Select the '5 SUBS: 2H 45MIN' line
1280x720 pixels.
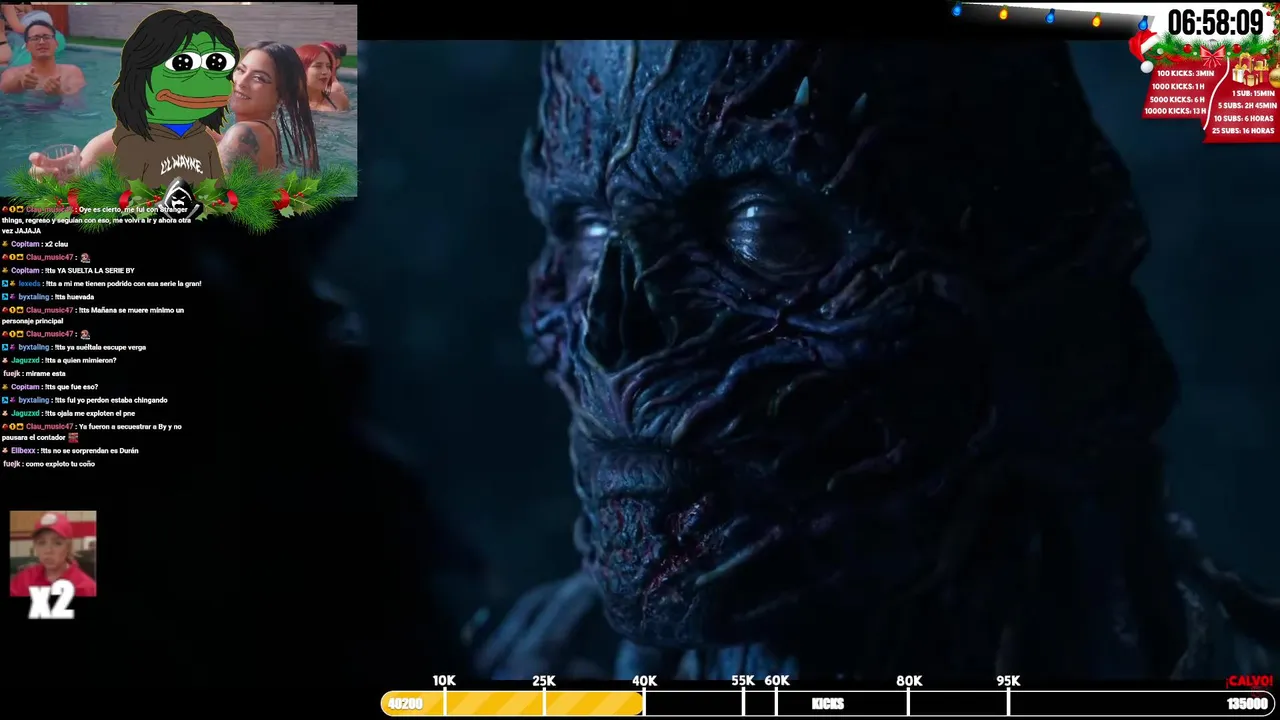pyautogui.click(x=1246, y=105)
